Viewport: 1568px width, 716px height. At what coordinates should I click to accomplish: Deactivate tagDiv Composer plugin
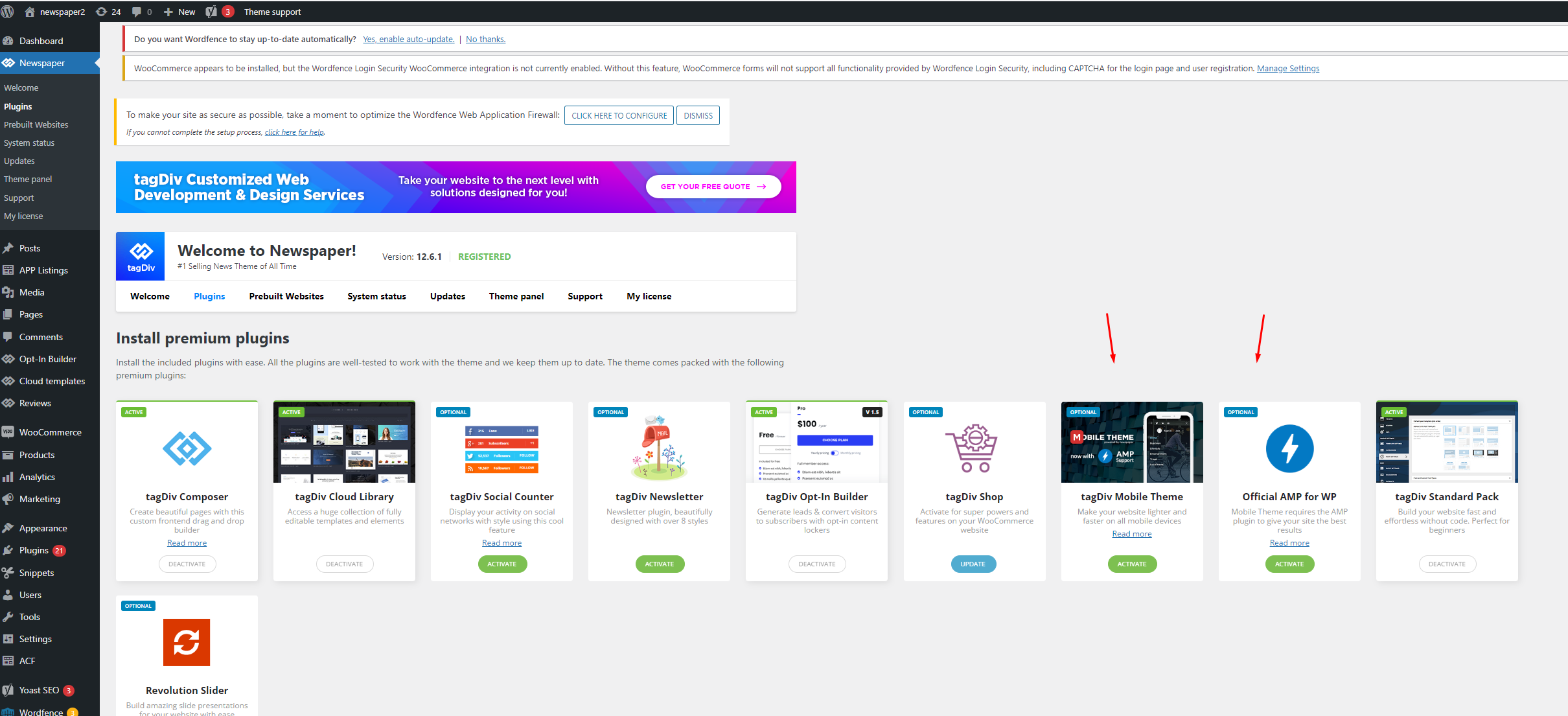coord(187,564)
